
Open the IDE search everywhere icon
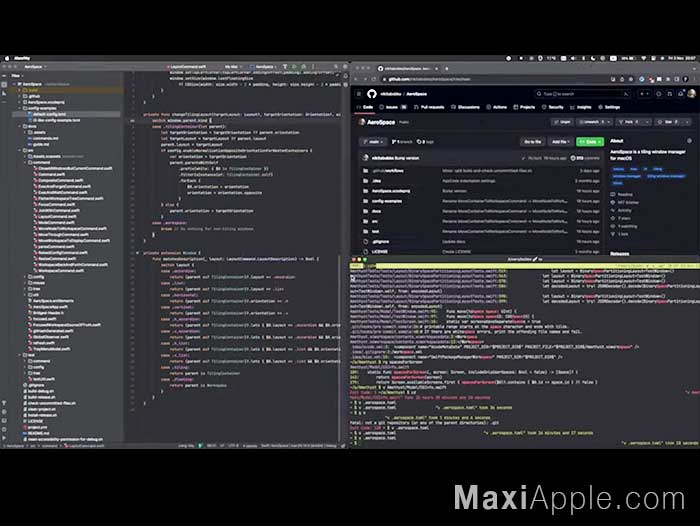(336, 67)
